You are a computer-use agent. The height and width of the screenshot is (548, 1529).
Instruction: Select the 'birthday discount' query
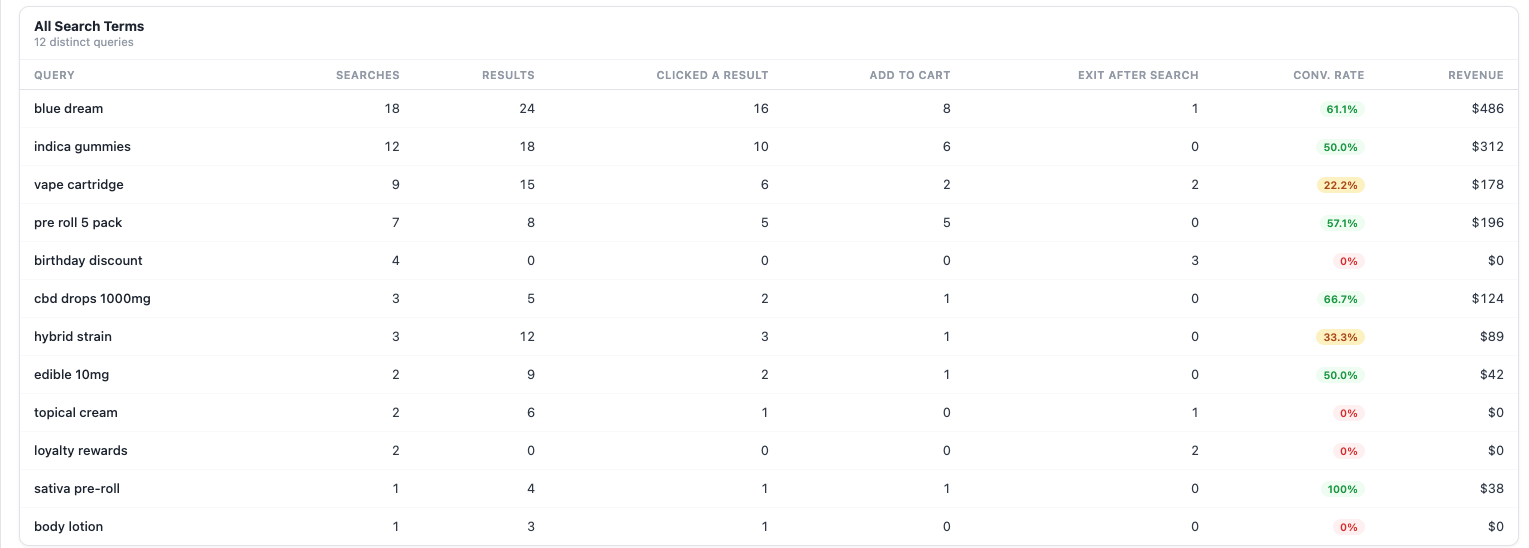(x=88, y=261)
